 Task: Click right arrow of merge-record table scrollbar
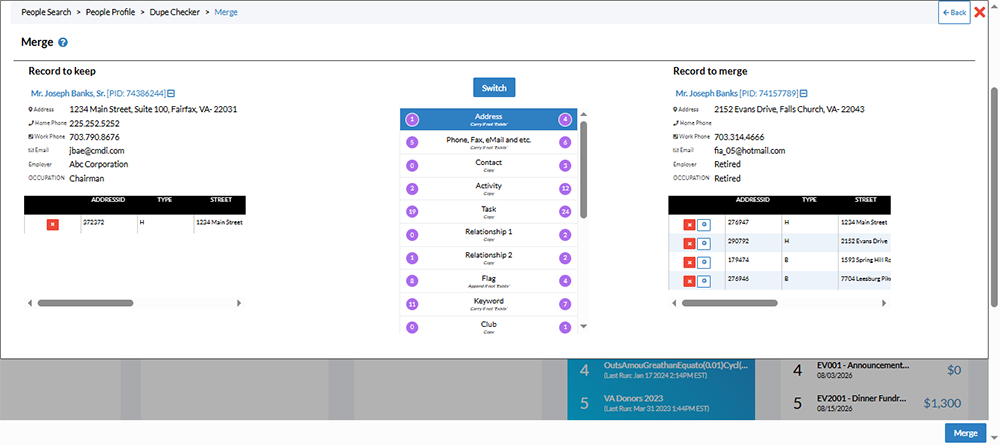point(885,303)
